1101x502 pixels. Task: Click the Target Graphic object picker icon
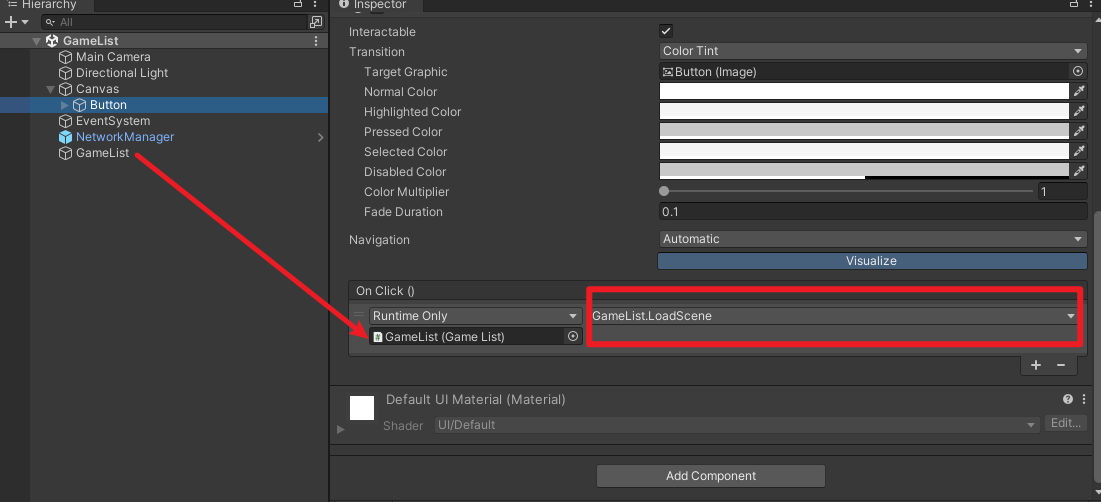[1078, 71]
